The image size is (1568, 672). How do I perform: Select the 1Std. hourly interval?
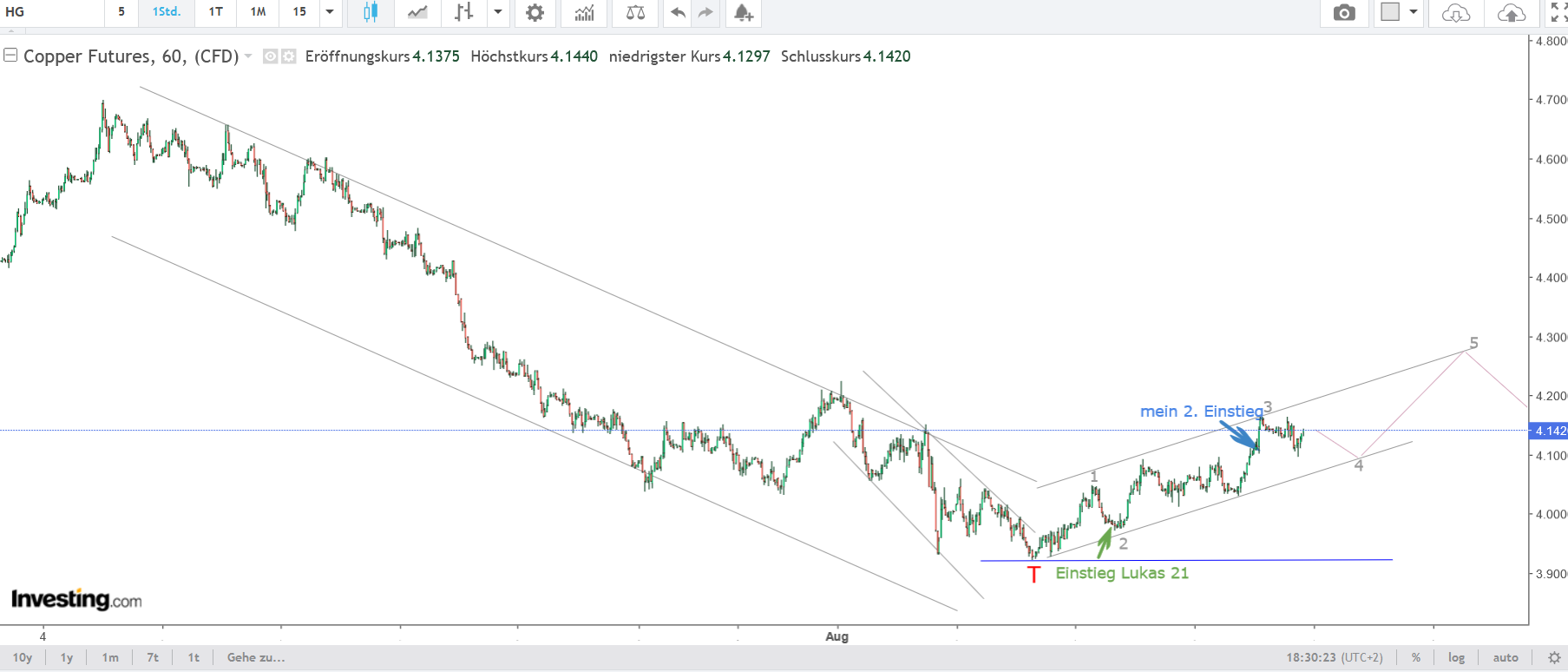(167, 12)
